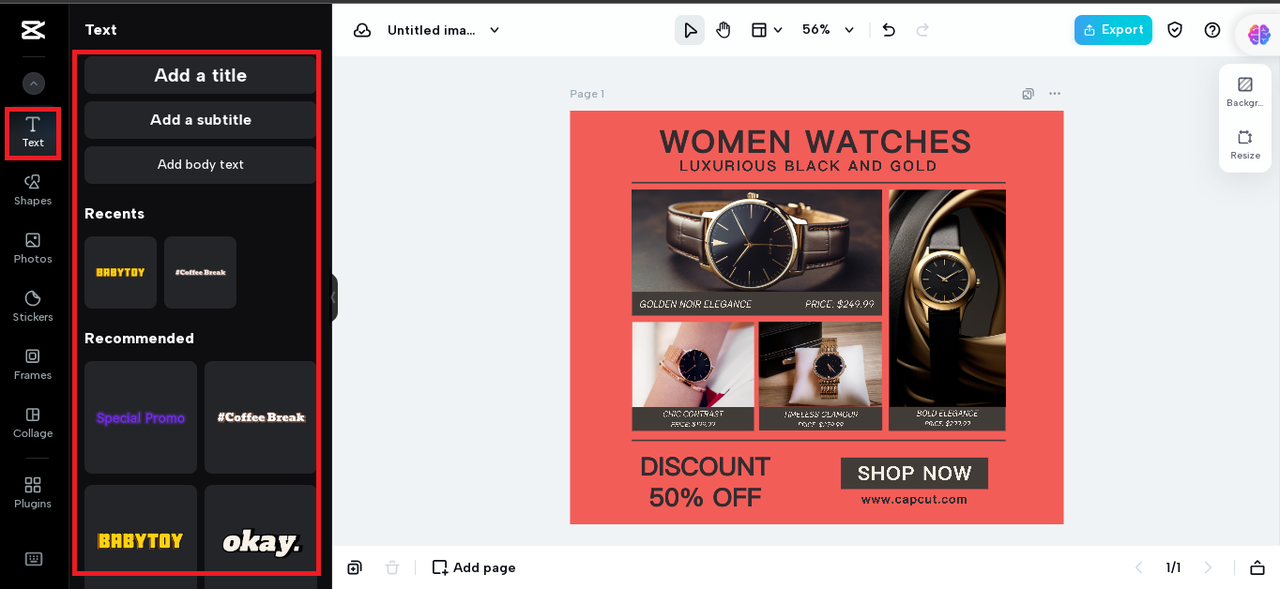Open Page 1 more options menu

click(1054, 94)
